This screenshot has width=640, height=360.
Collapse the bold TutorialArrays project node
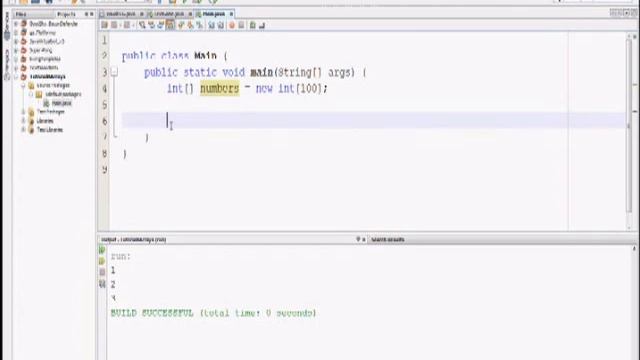[16, 76]
